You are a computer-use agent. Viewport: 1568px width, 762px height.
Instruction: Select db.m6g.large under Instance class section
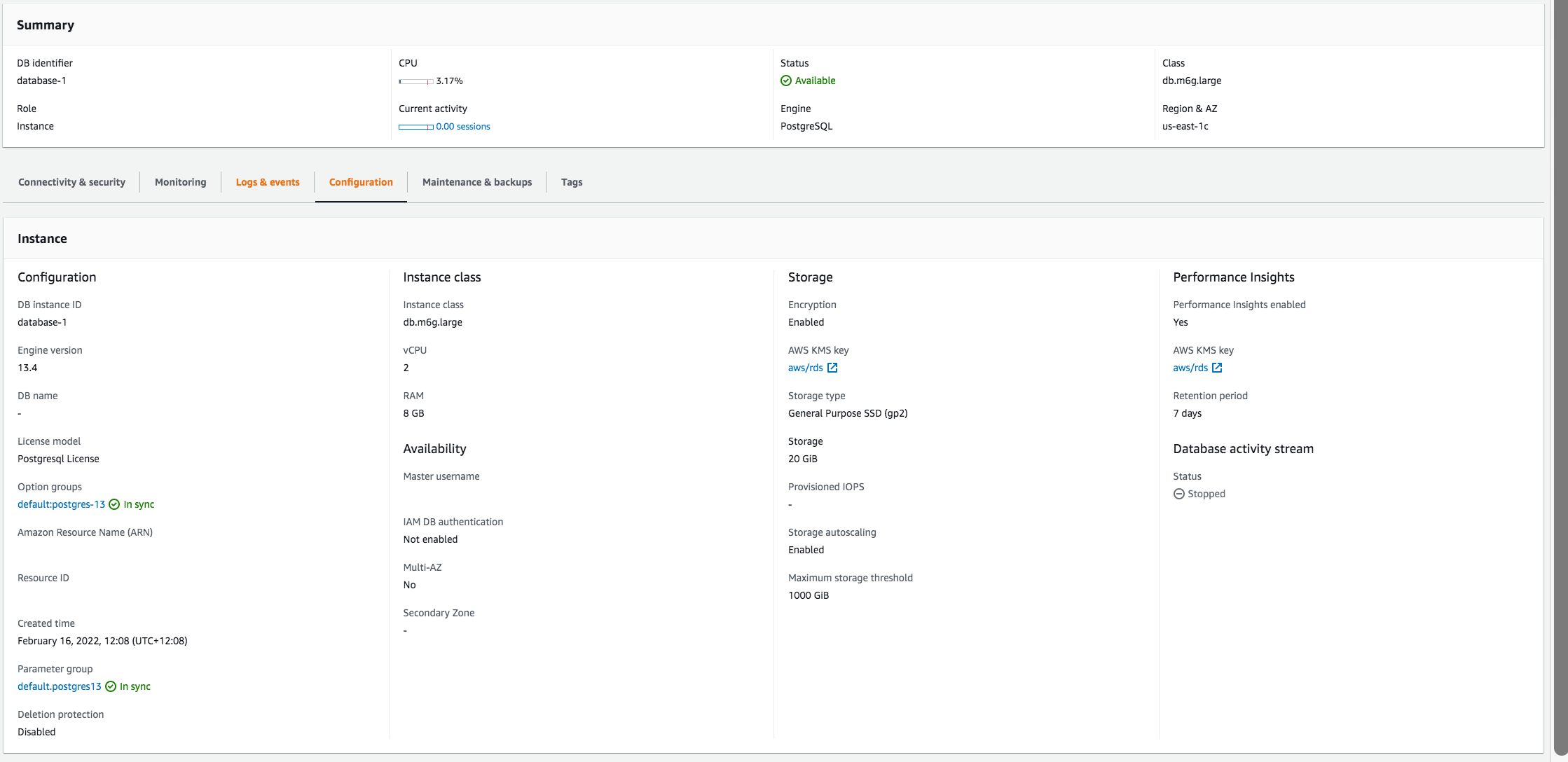[x=433, y=322]
